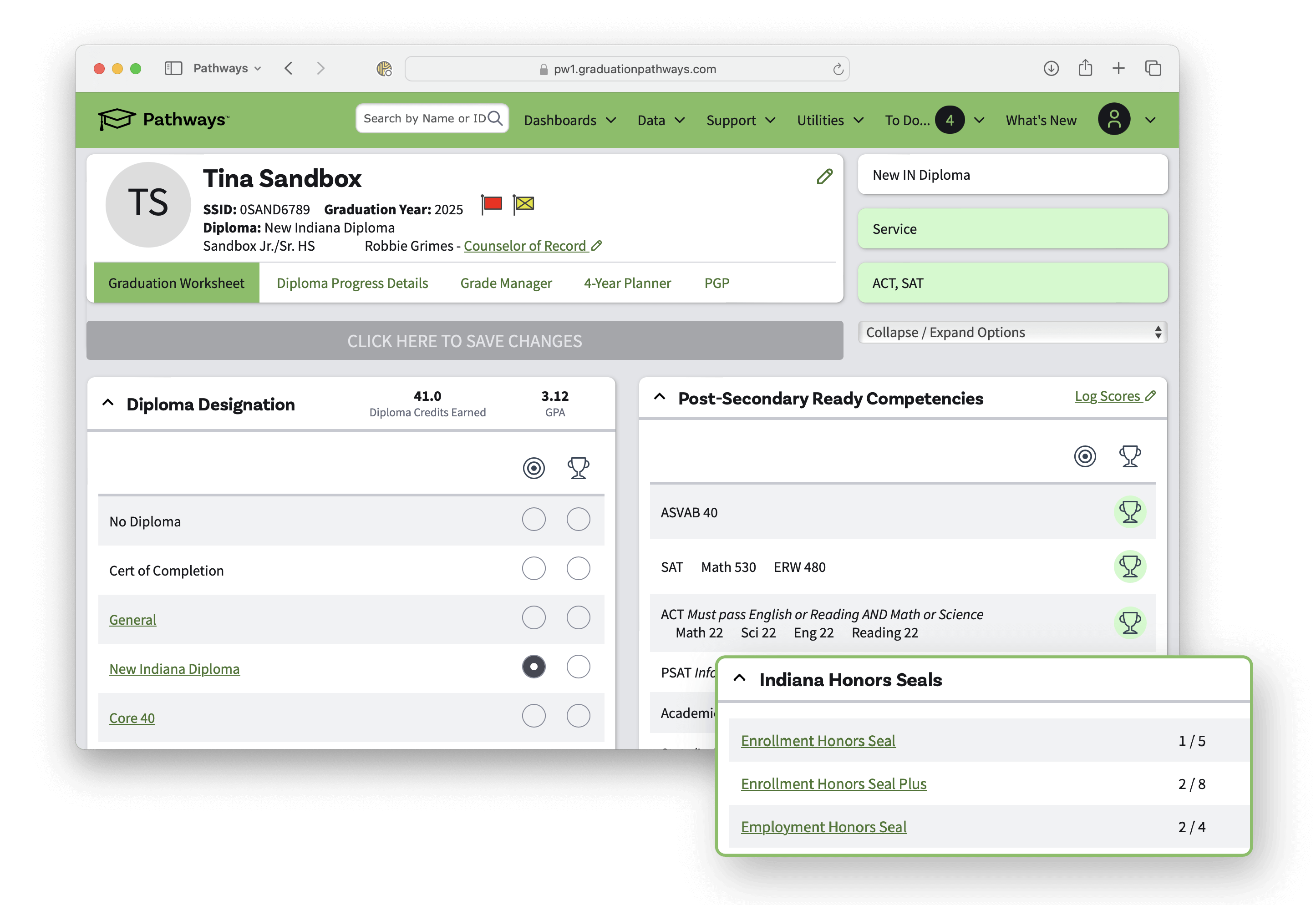Click the green Service card
The image size is (1316, 905).
[x=1012, y=228]
